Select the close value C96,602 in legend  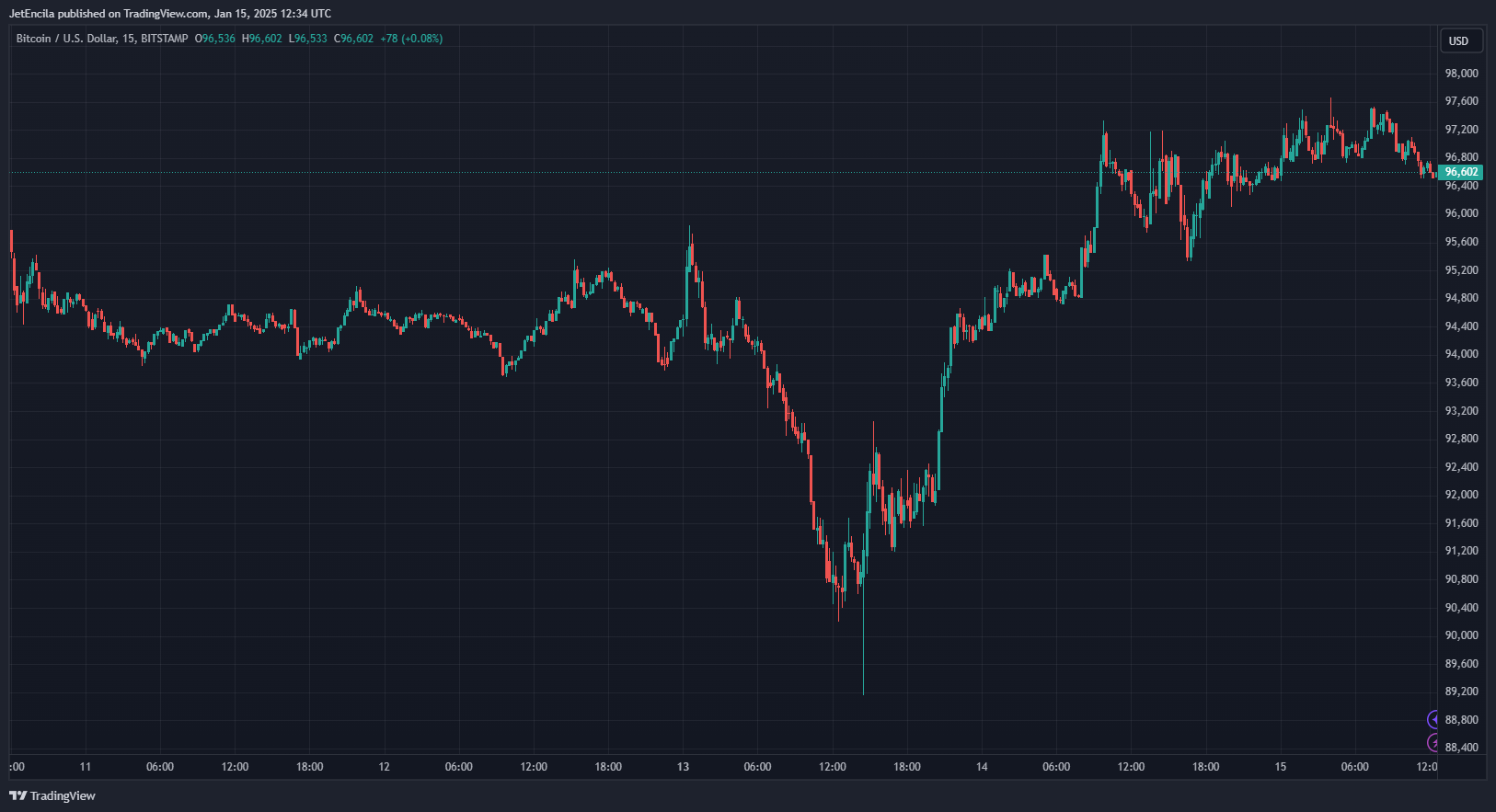point(354,39)
